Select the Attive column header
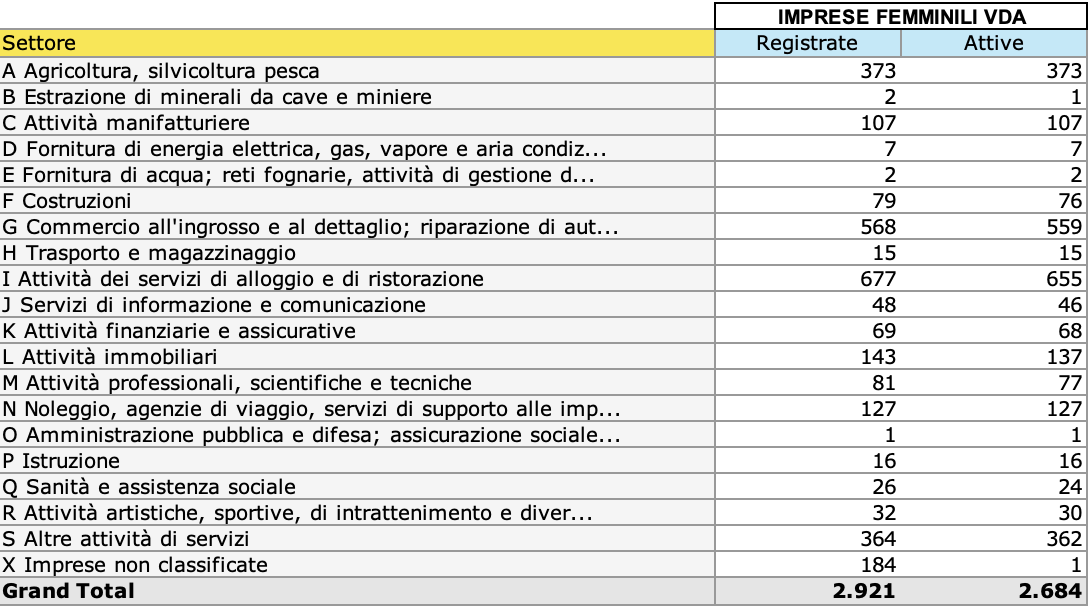 click(993, 43)
